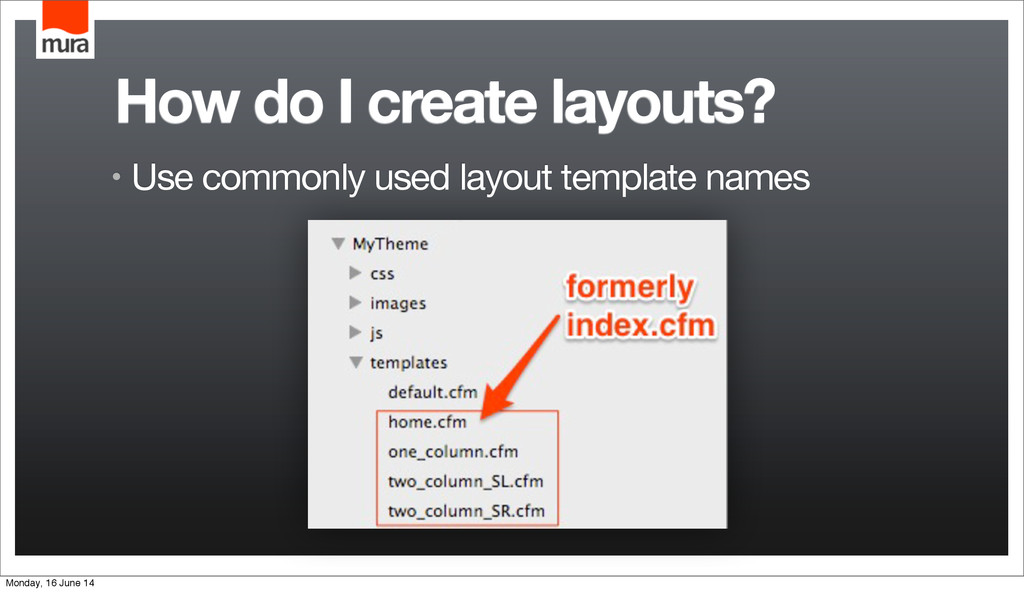Click the Mura logo
This screenshot has height=592, width=1024.
(x=65, y=29)
